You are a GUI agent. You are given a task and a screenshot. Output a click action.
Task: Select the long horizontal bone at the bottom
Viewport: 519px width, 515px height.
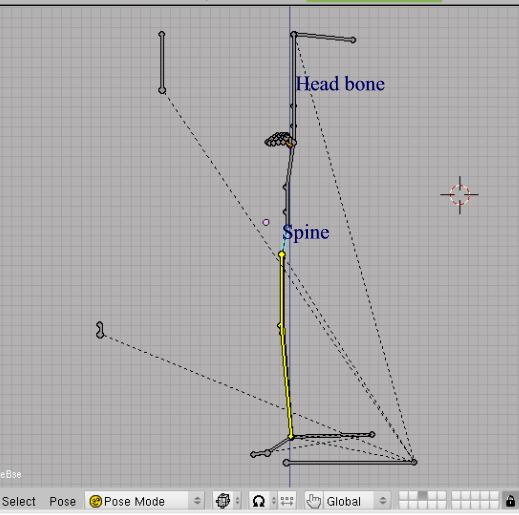[350, 462]
